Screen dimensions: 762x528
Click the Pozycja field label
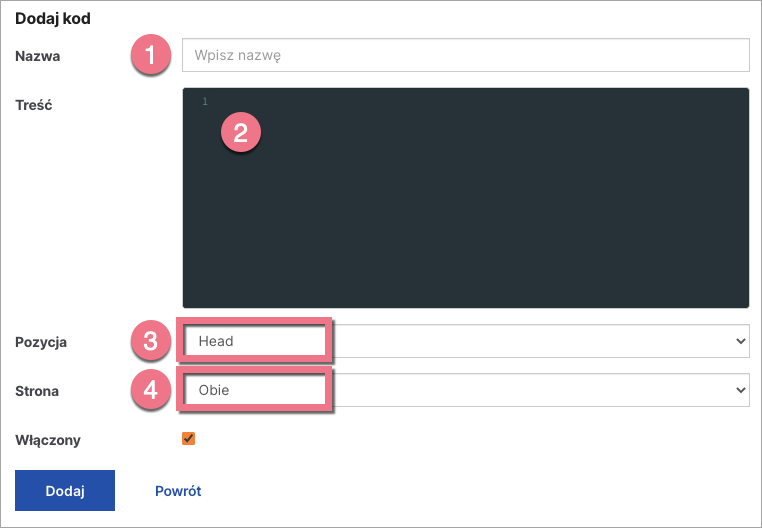tap(41, 342)
